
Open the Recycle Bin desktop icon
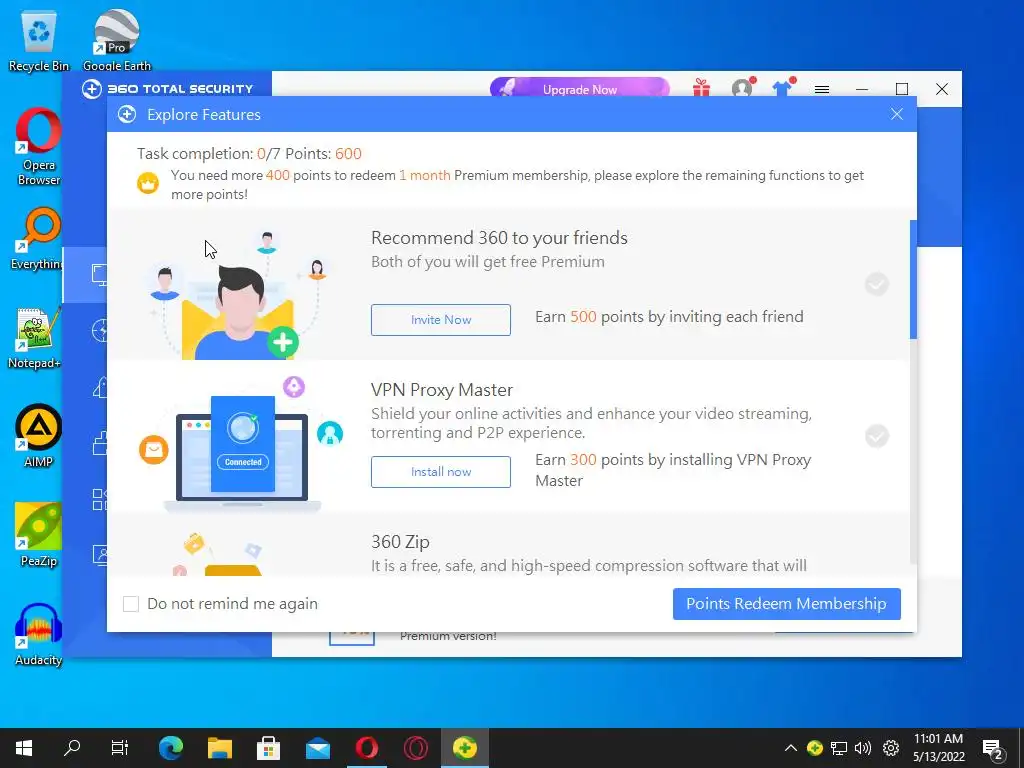(39, 40)
